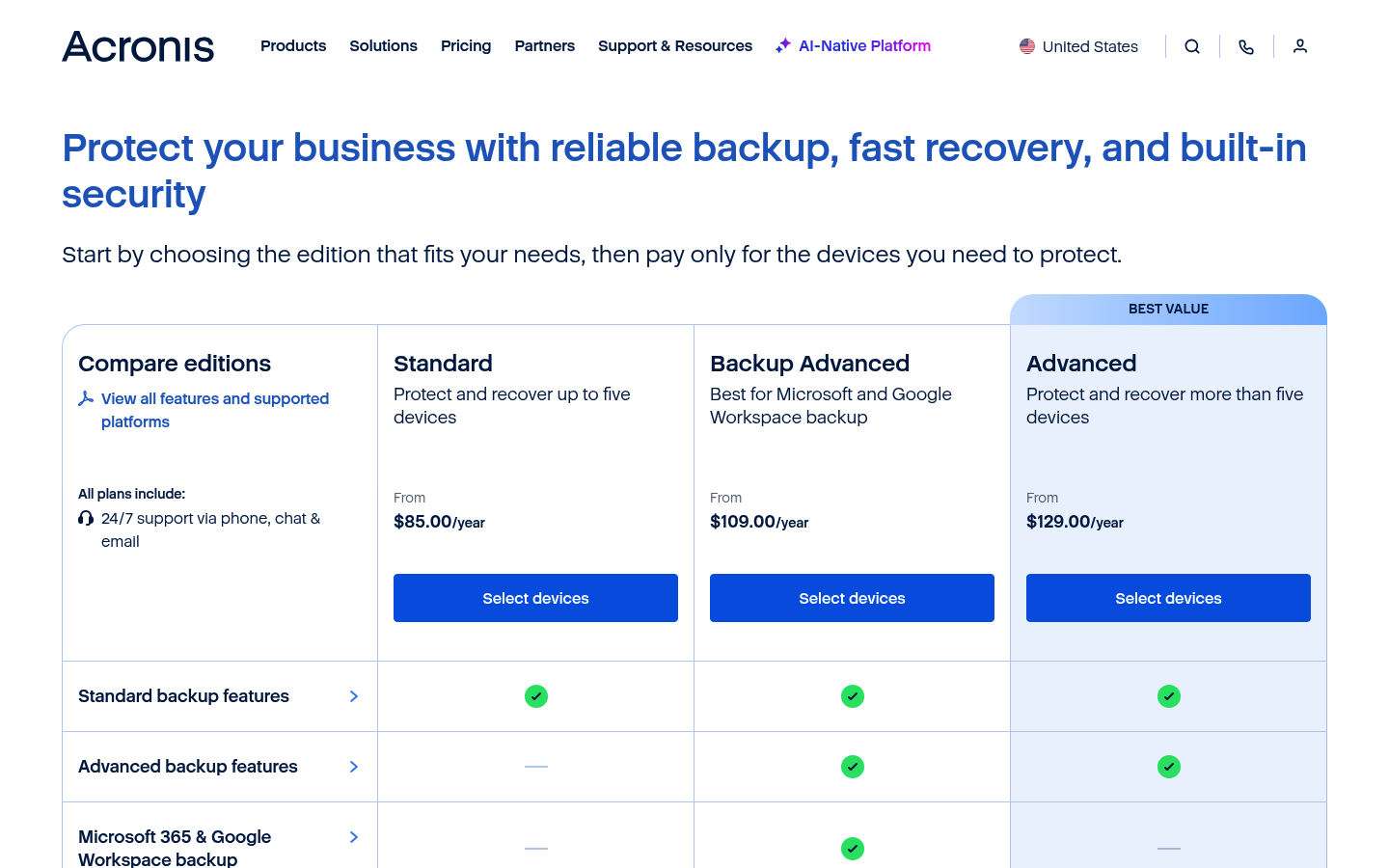Click Advanced column check for Standard backup features

click(1169, 696)
